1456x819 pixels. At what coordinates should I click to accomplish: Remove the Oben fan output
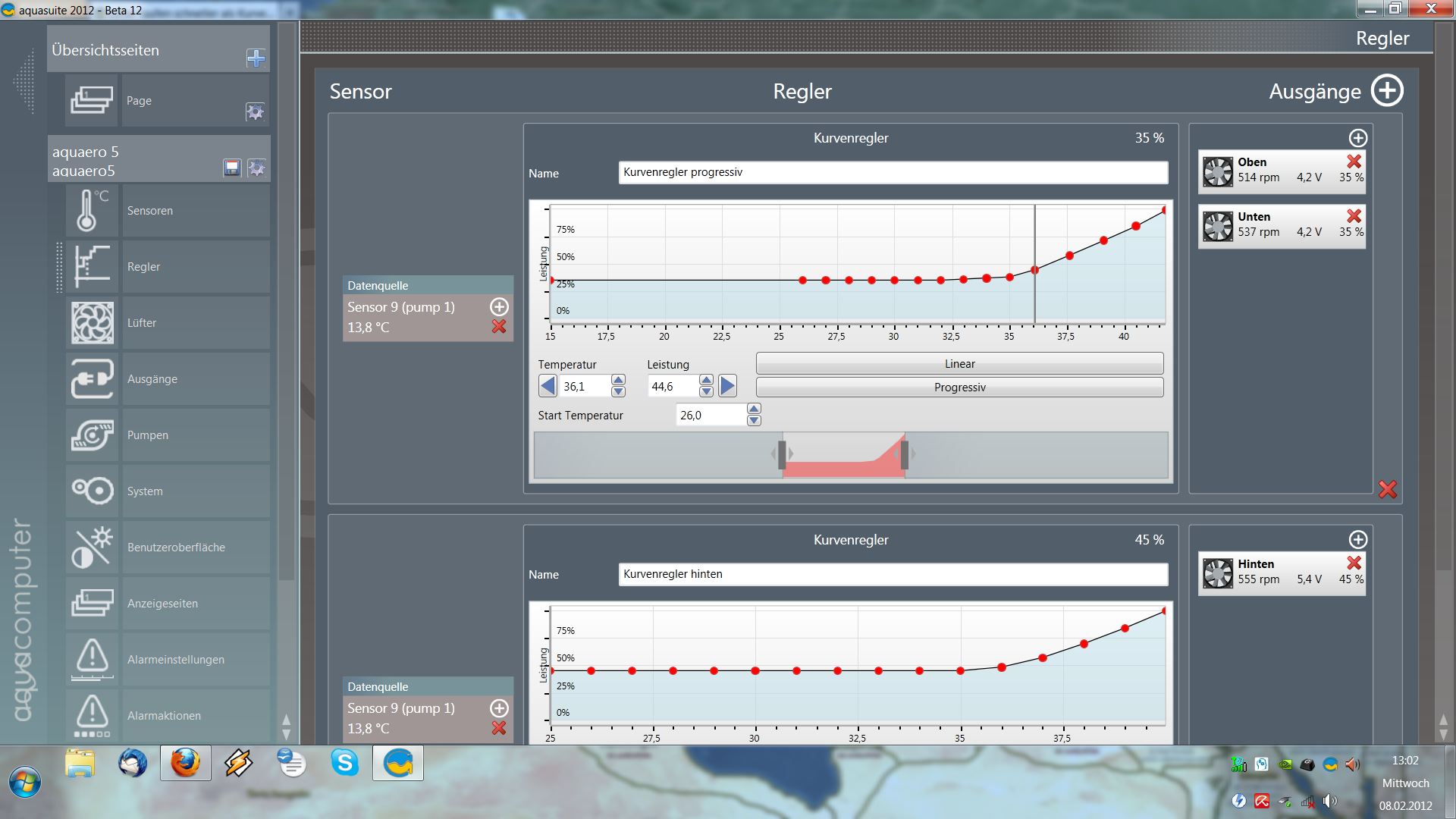[1354, 162]
